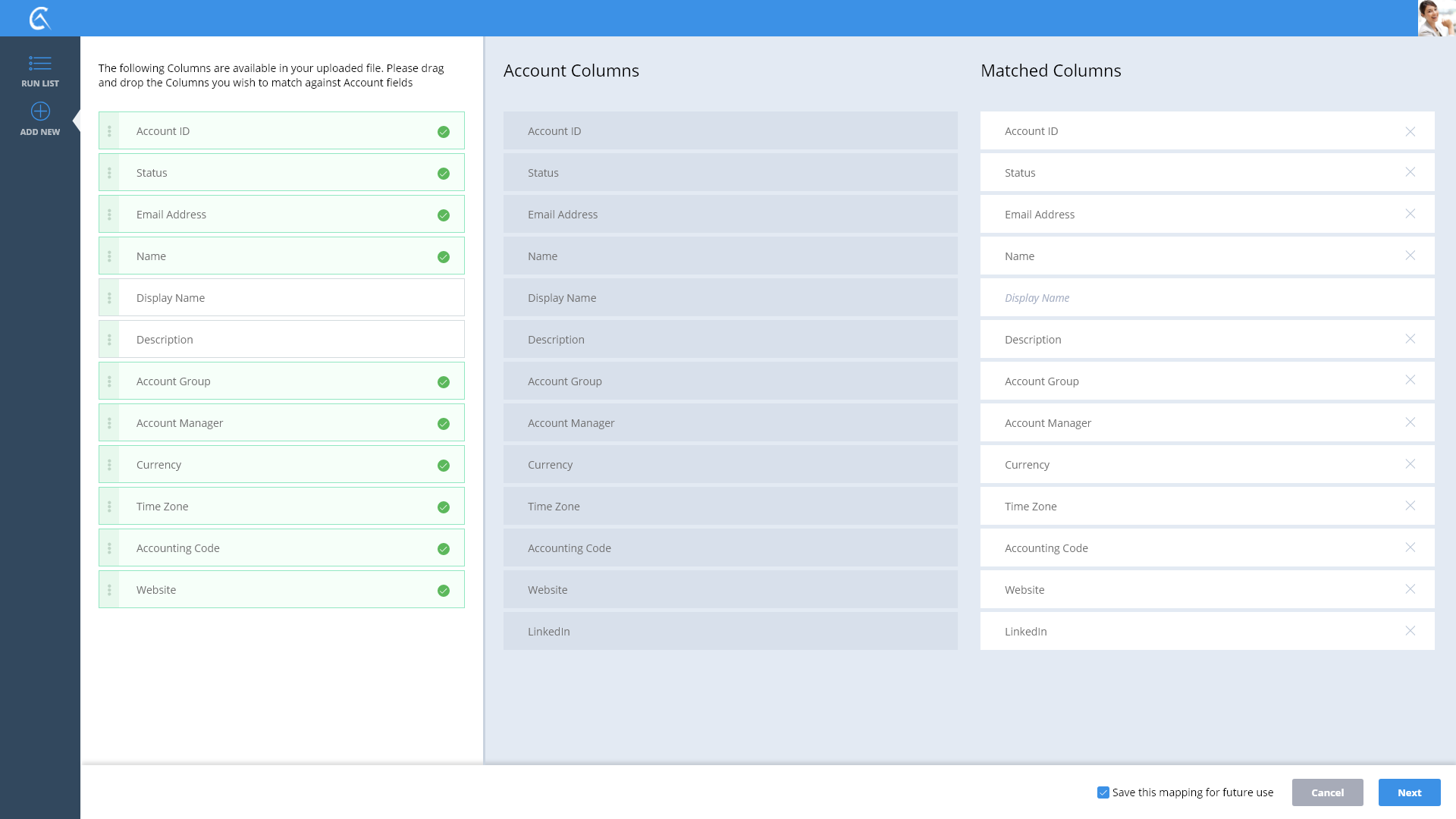Click green checkmark on Status column
The width and height of the screenshot is (1456, 819).
(444, 174)
